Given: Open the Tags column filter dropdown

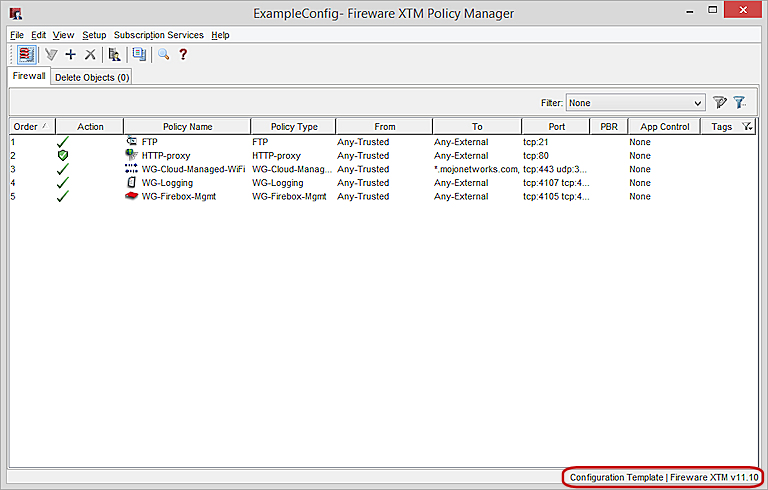Looking at the screenshot, I should click(x=748, y=127).
